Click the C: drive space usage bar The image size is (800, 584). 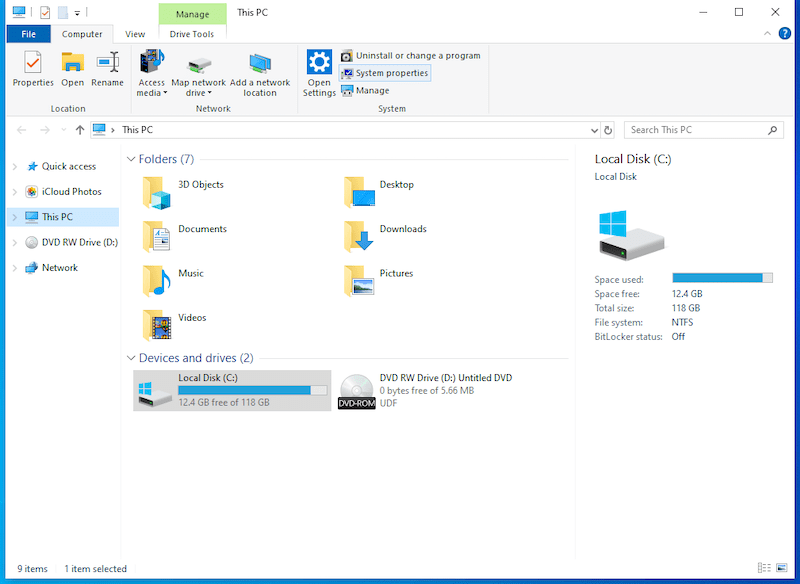click(720, 277)
